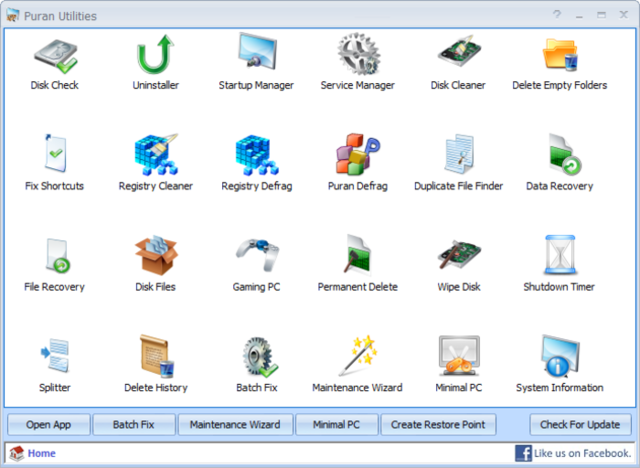Click the "Wipe Disk" label text

point(459,287)
